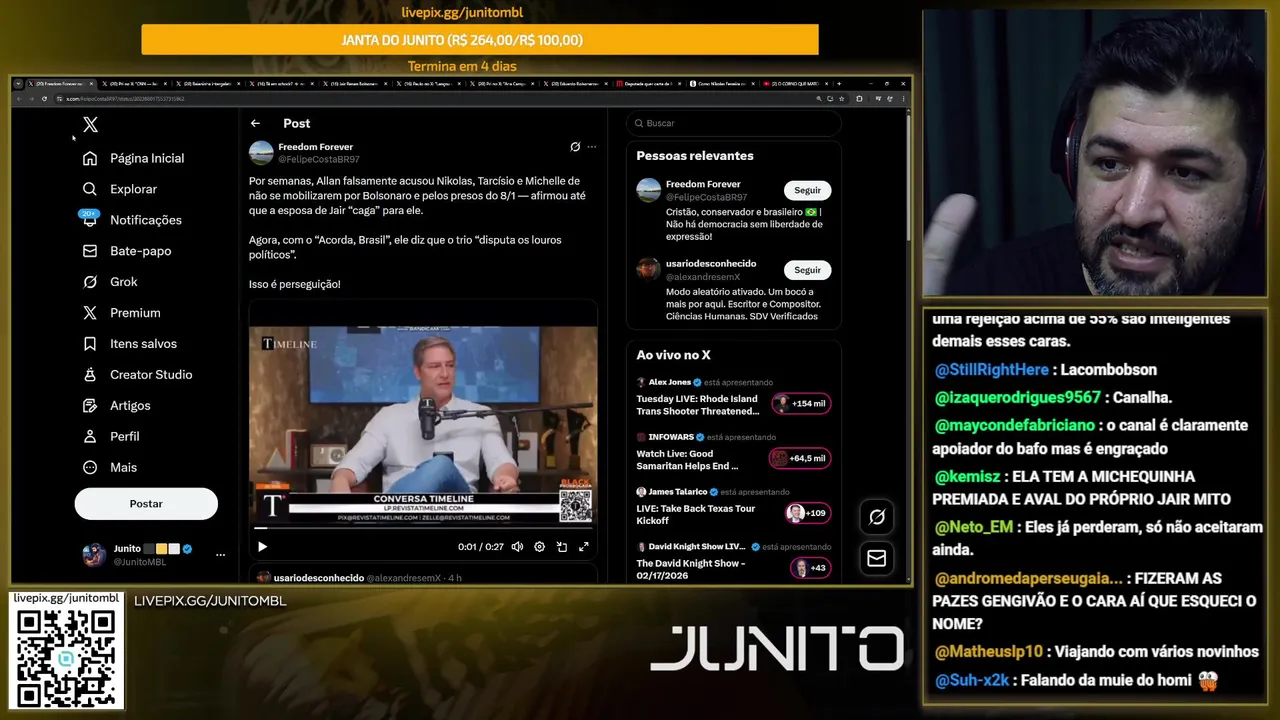Expand the Mais menu

point(110,468)
